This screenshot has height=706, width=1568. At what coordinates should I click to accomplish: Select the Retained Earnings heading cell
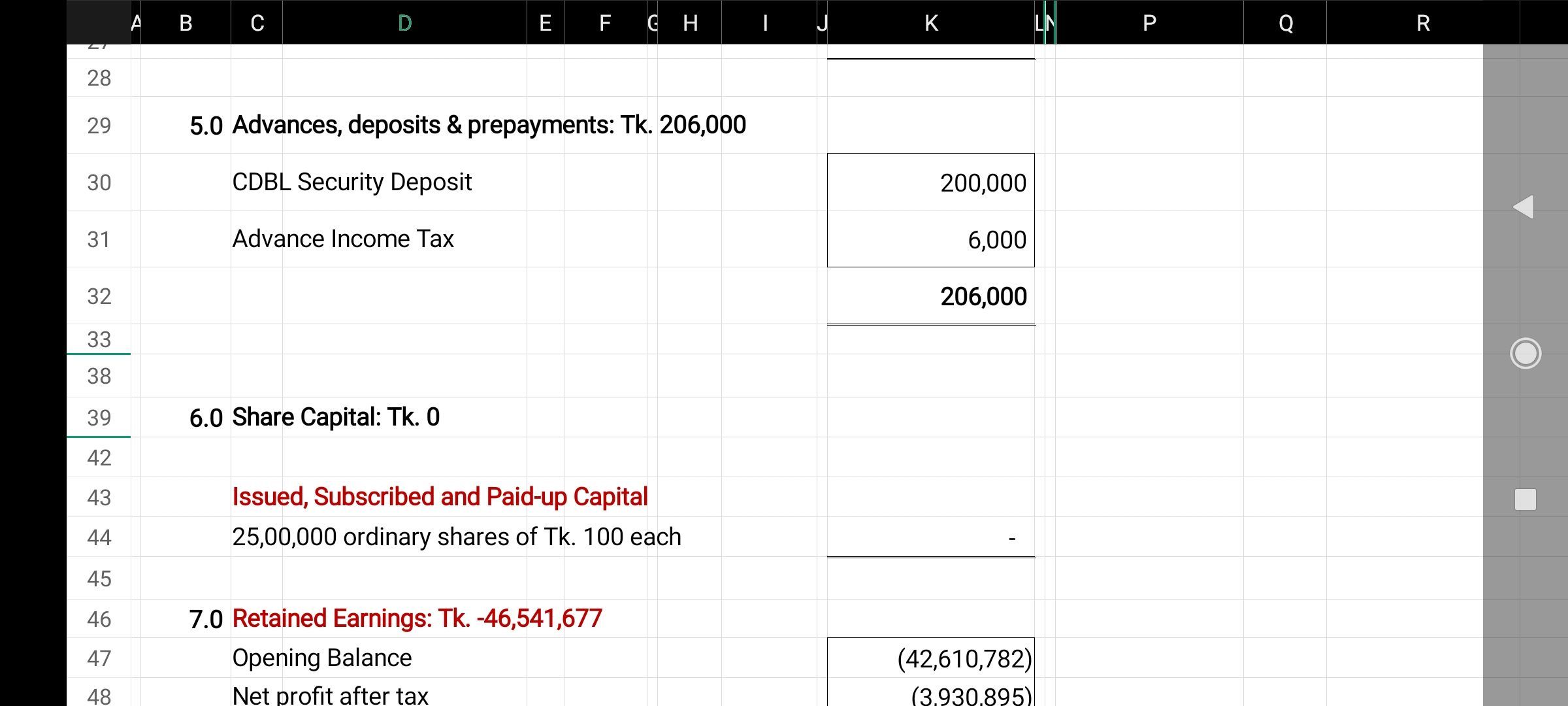pos(416,617)
